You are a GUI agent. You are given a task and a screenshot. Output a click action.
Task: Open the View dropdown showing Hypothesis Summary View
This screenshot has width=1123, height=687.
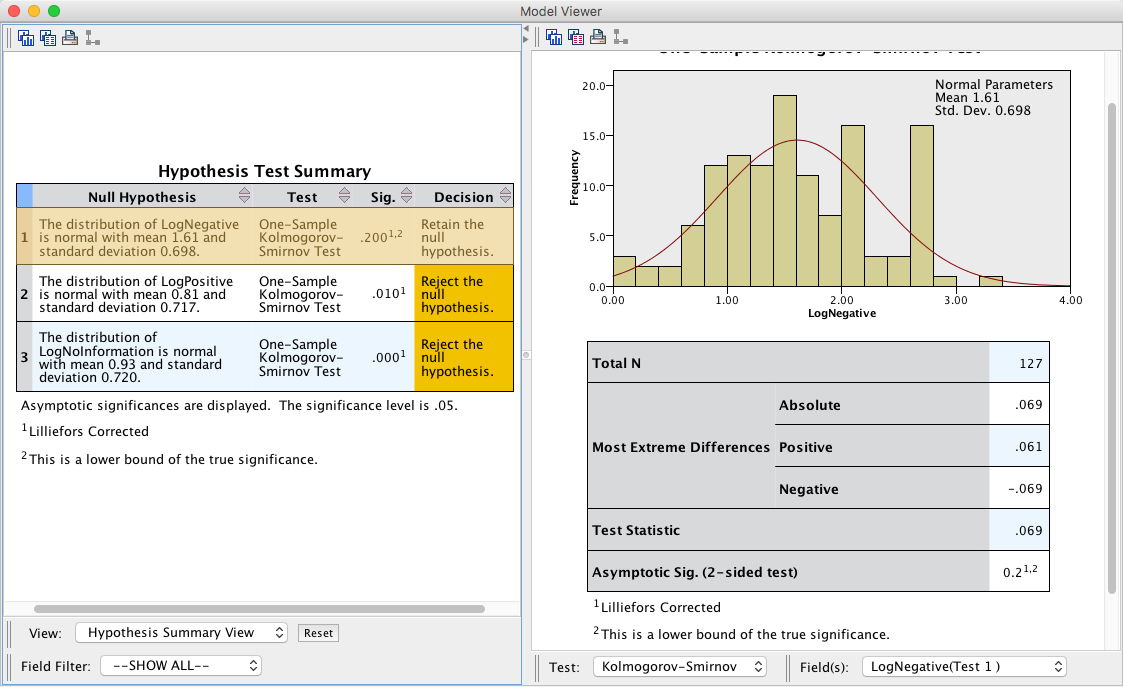click(x=181, y=633)
